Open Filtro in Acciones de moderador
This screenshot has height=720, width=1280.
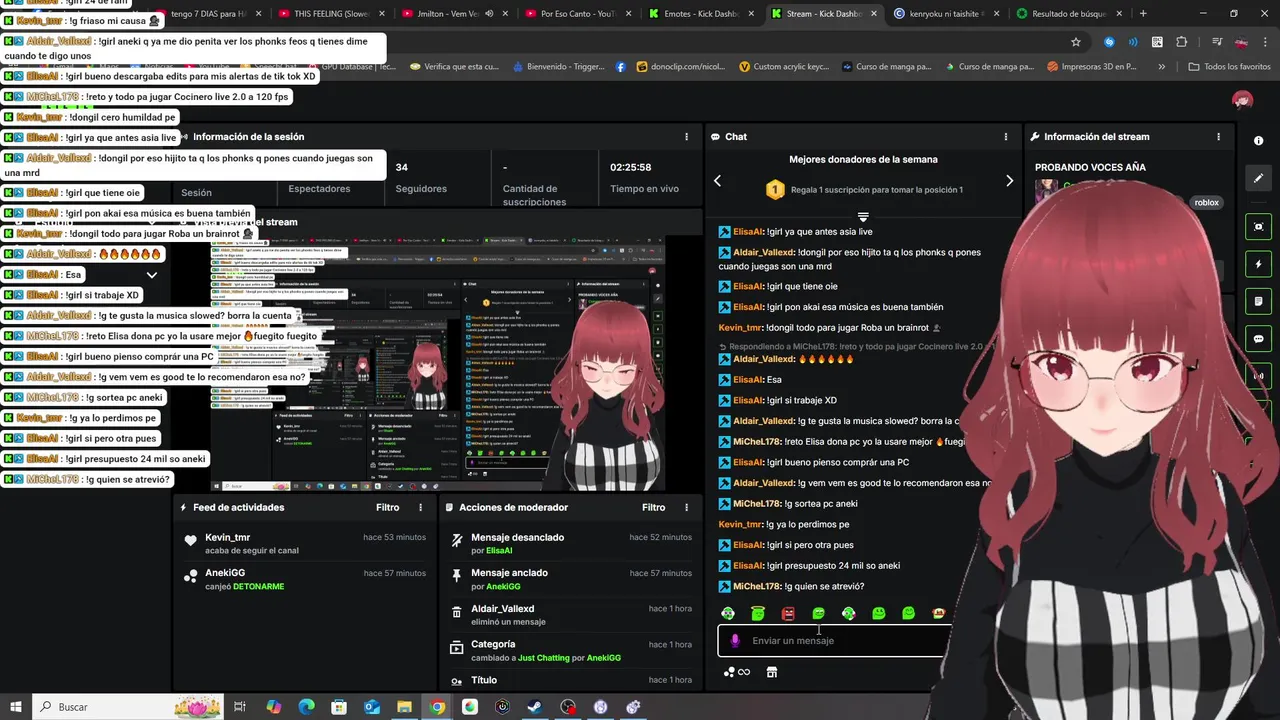coord(653,508)
